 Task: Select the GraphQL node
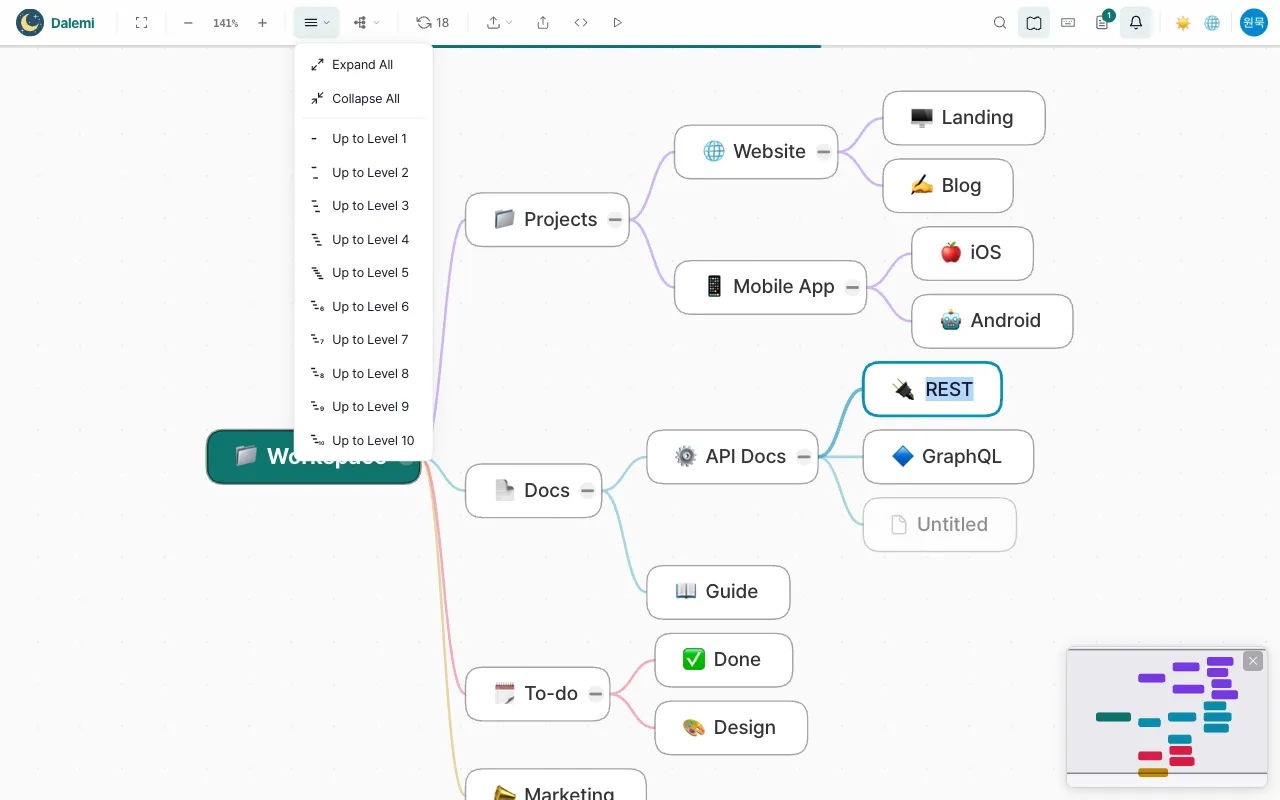948,457
